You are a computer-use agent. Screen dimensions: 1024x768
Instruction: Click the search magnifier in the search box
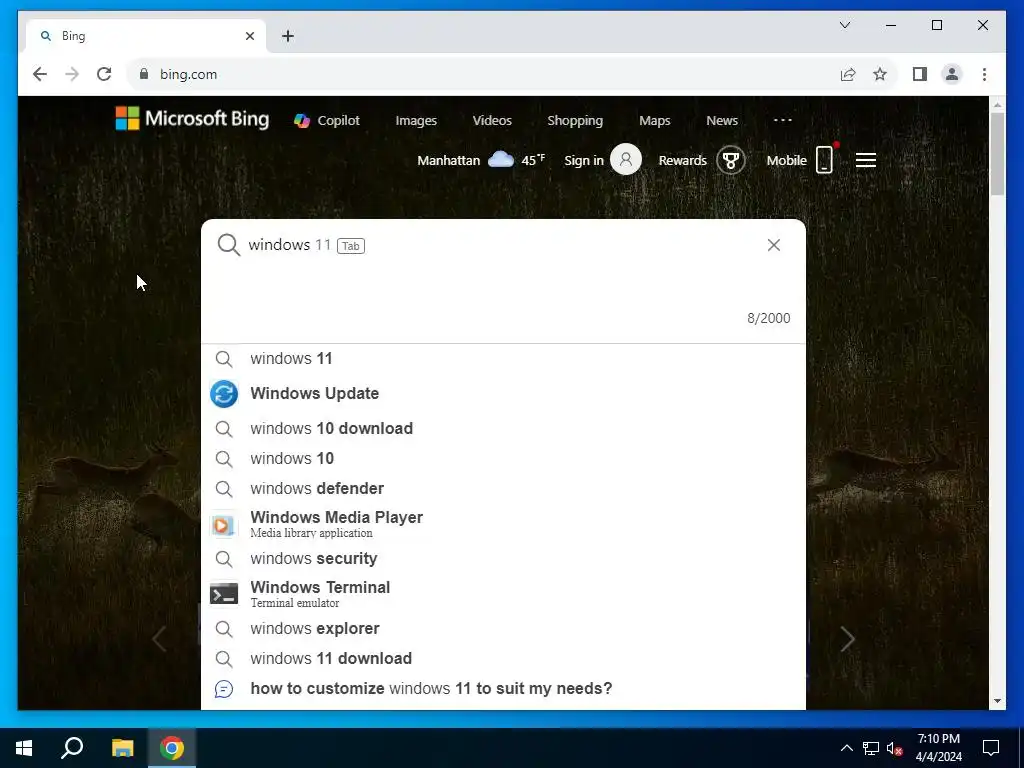229,245
